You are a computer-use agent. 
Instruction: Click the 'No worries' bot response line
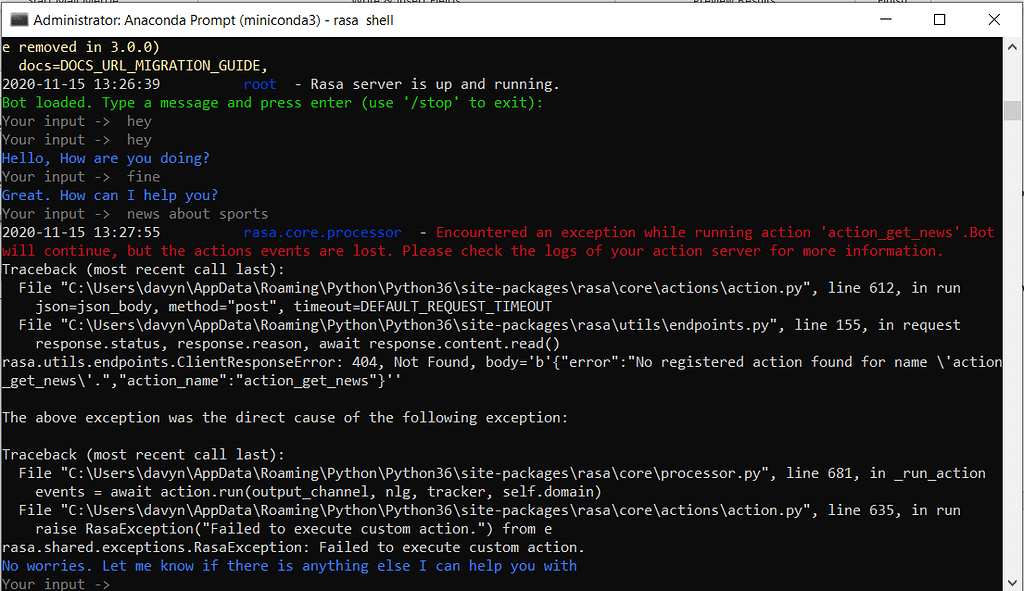point(289,566)
